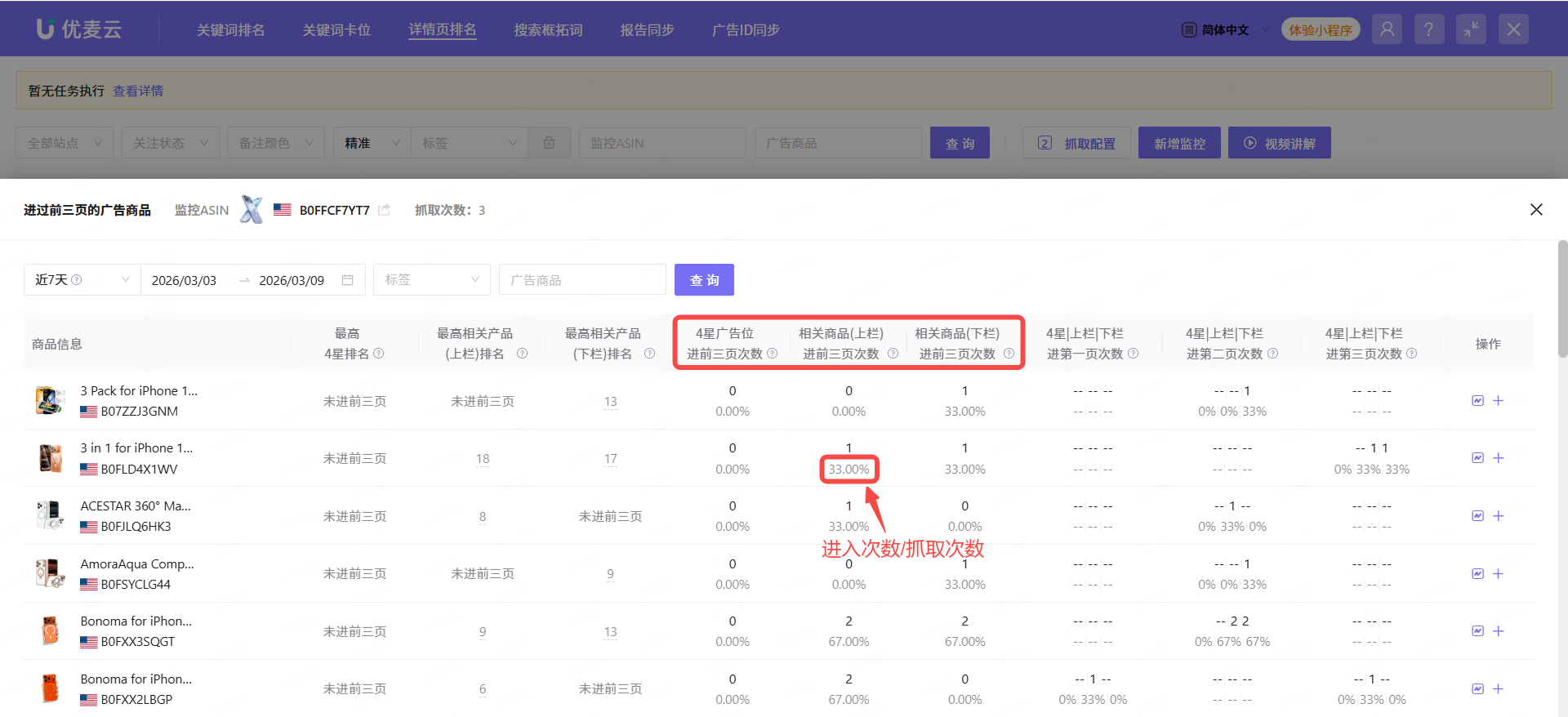Go to 关键词卡位 tab
This screenshot has width=1568, height=717.
tap(336, 30)
